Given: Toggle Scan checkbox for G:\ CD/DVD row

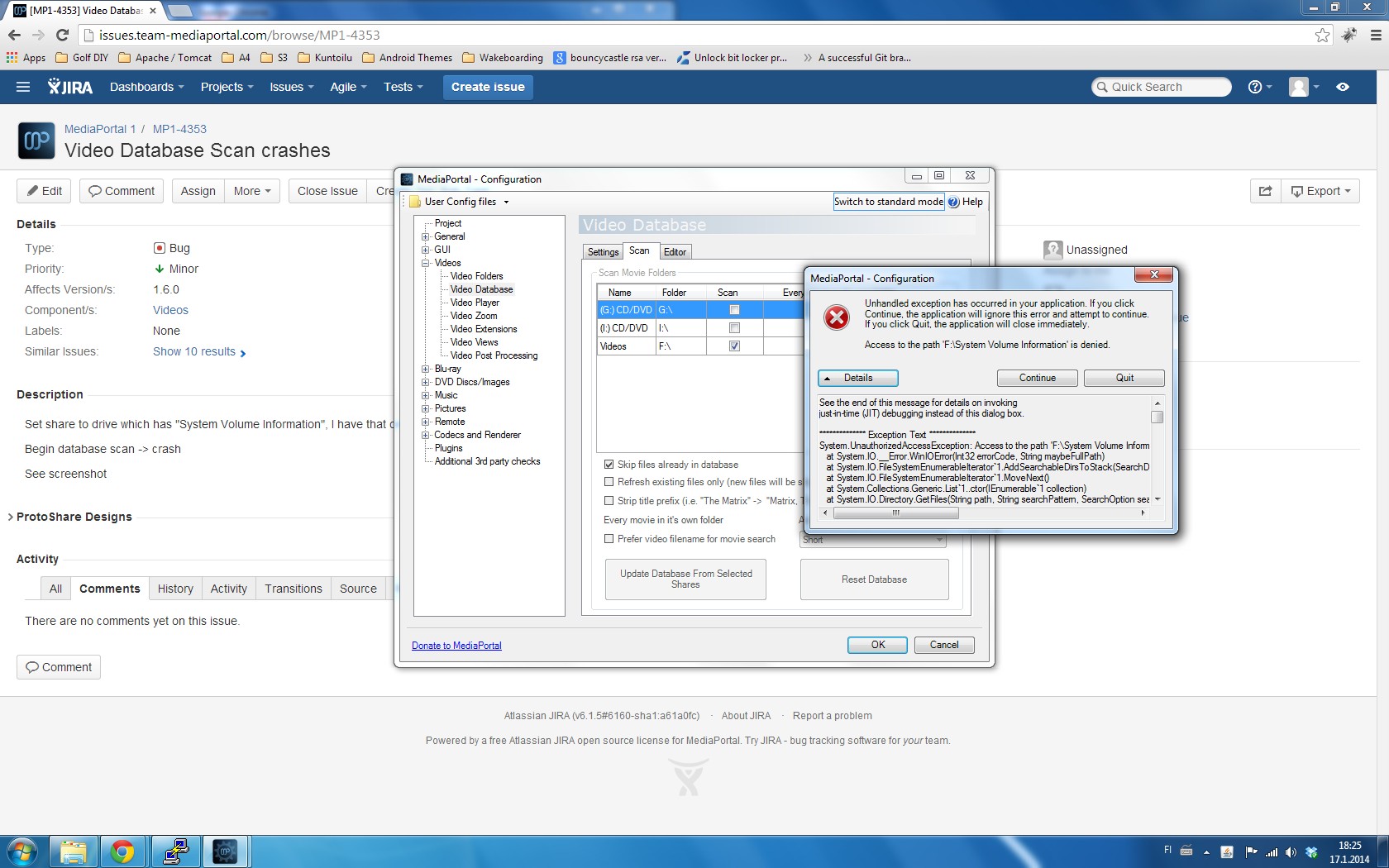Looking at the screenshot, I should [734, 310].
